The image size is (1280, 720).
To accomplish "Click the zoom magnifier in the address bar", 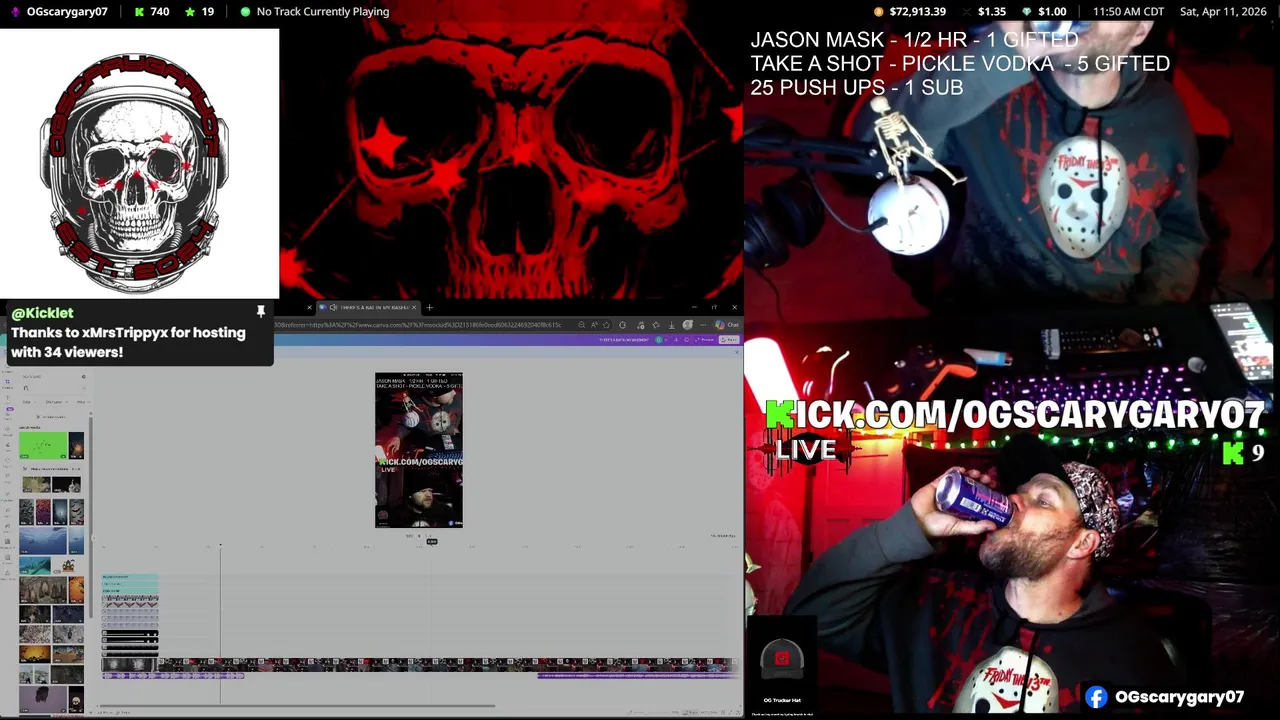I will click(581, 325).
